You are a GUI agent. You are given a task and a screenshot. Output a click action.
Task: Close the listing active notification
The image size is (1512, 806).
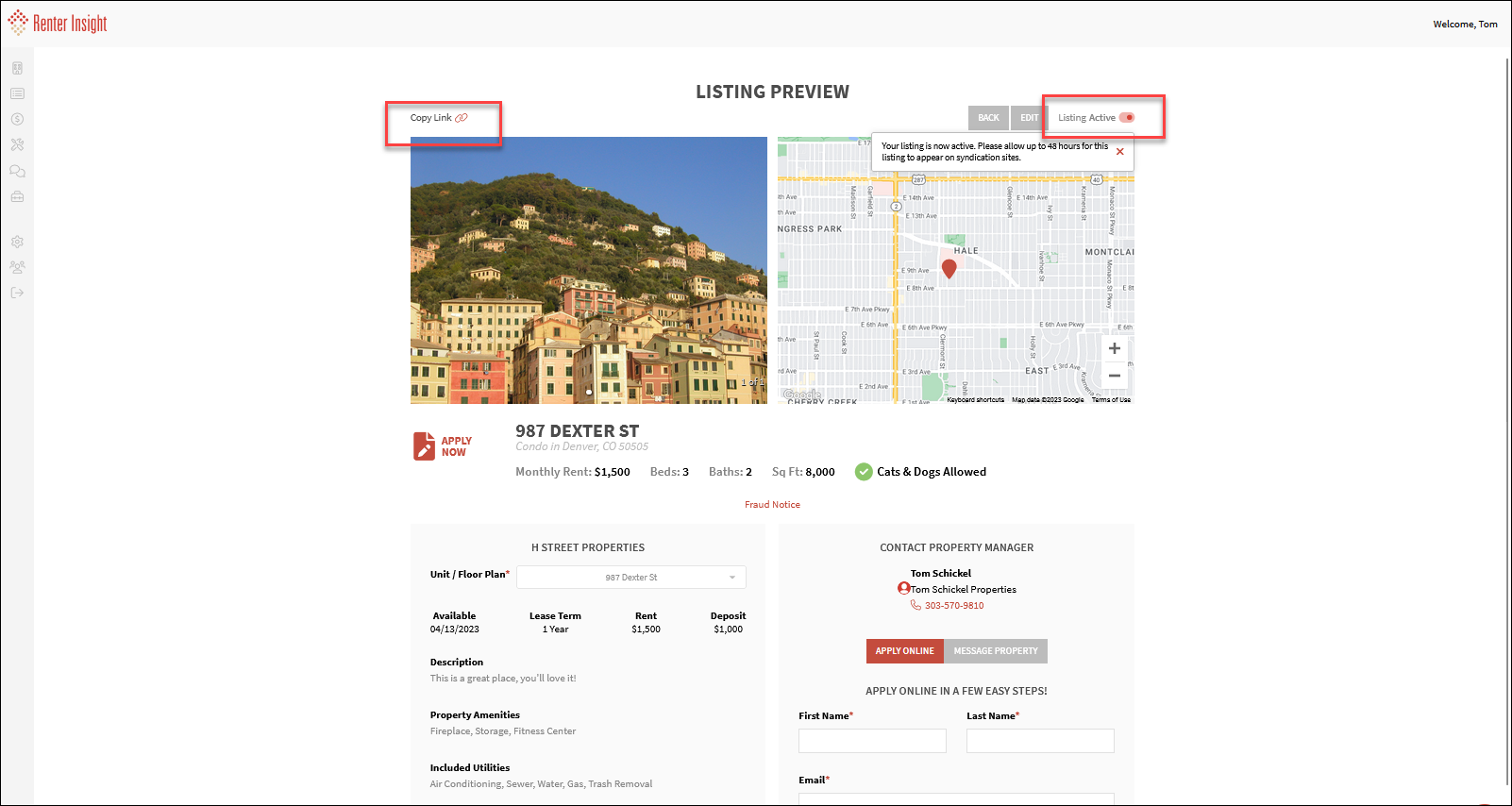pyautogui.click(x=1120, y=151)
